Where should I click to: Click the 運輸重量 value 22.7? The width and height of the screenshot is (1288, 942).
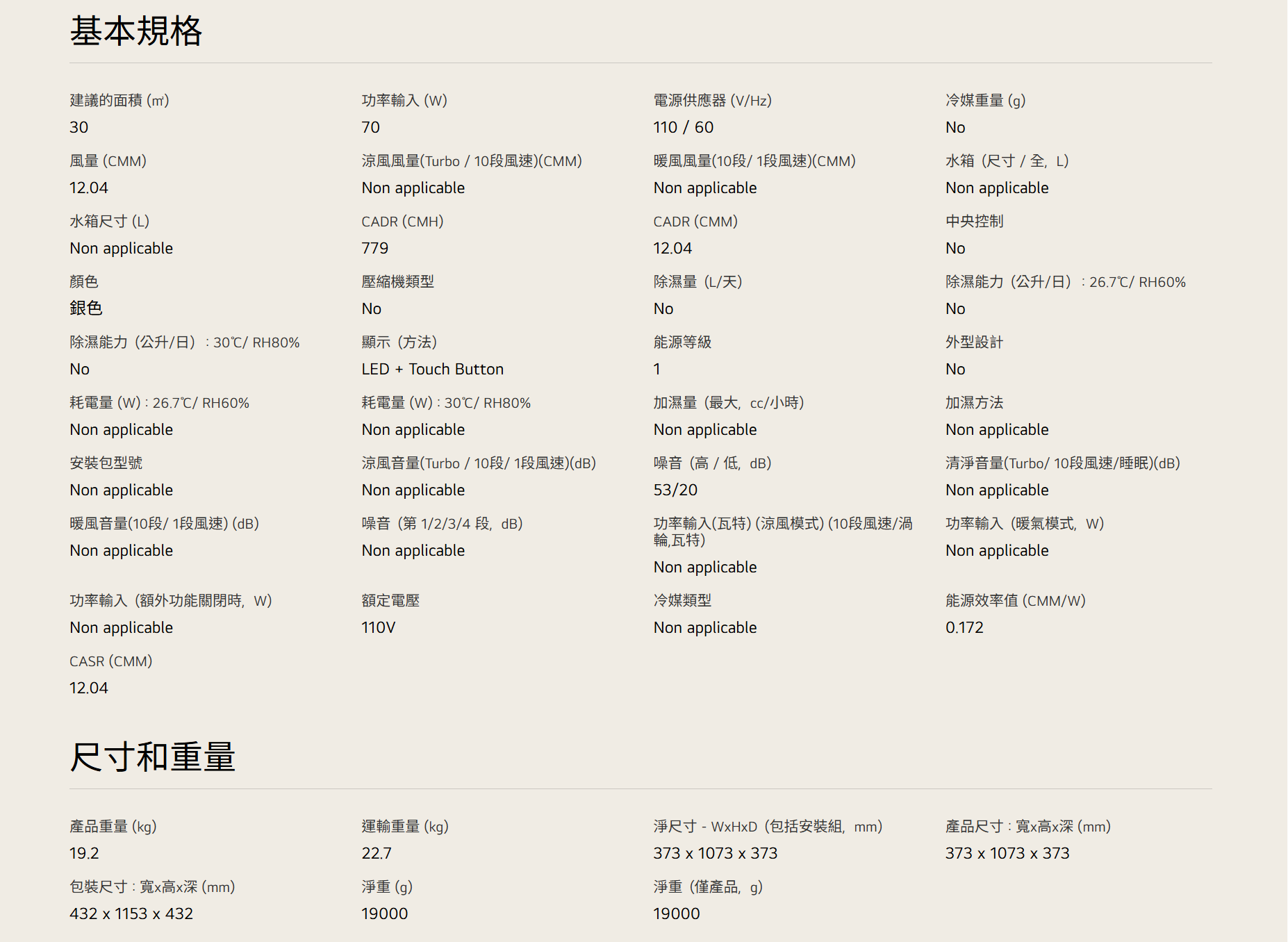coord(376,854)
